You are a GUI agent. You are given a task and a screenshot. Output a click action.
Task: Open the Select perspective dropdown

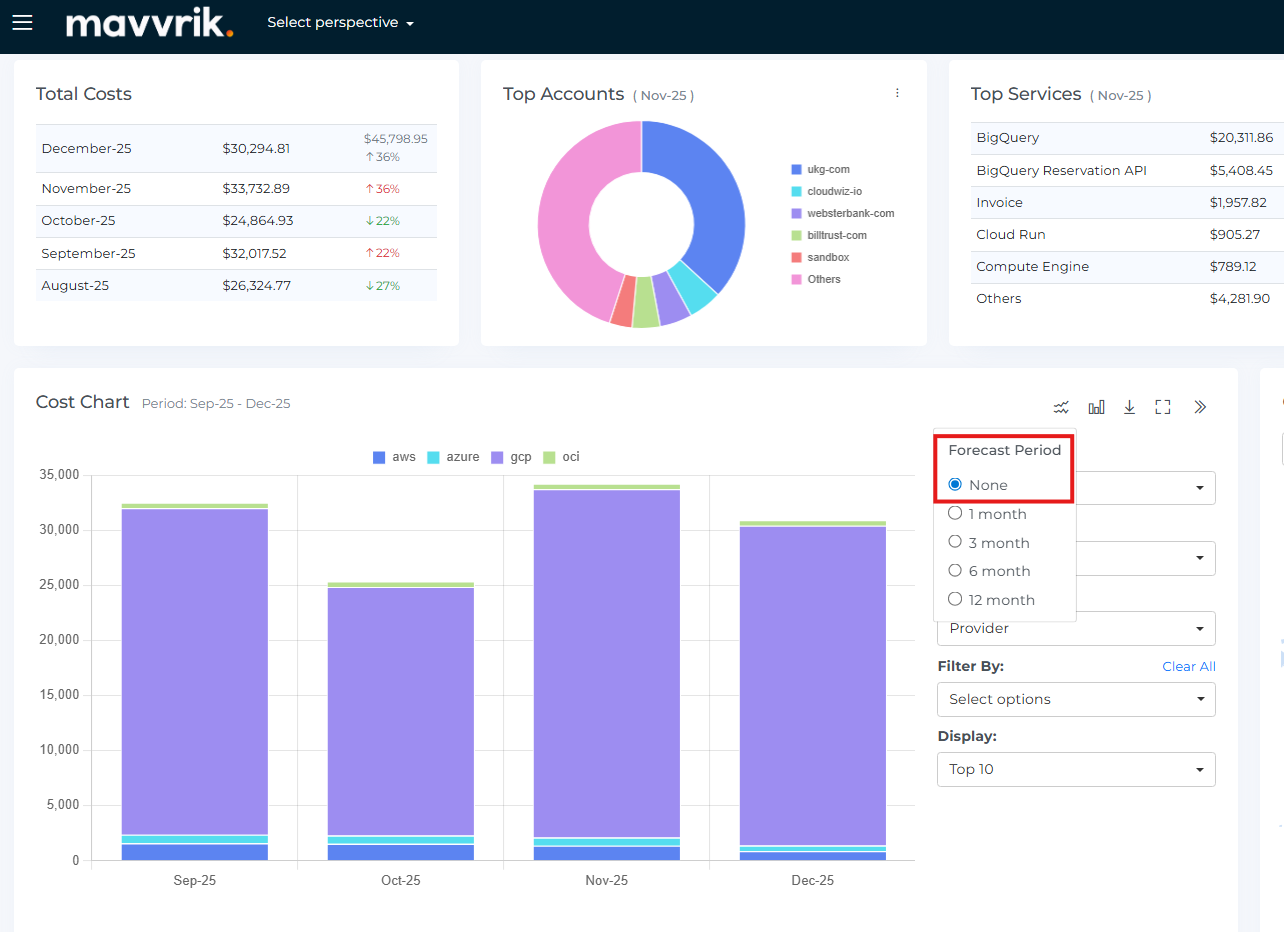340,23
